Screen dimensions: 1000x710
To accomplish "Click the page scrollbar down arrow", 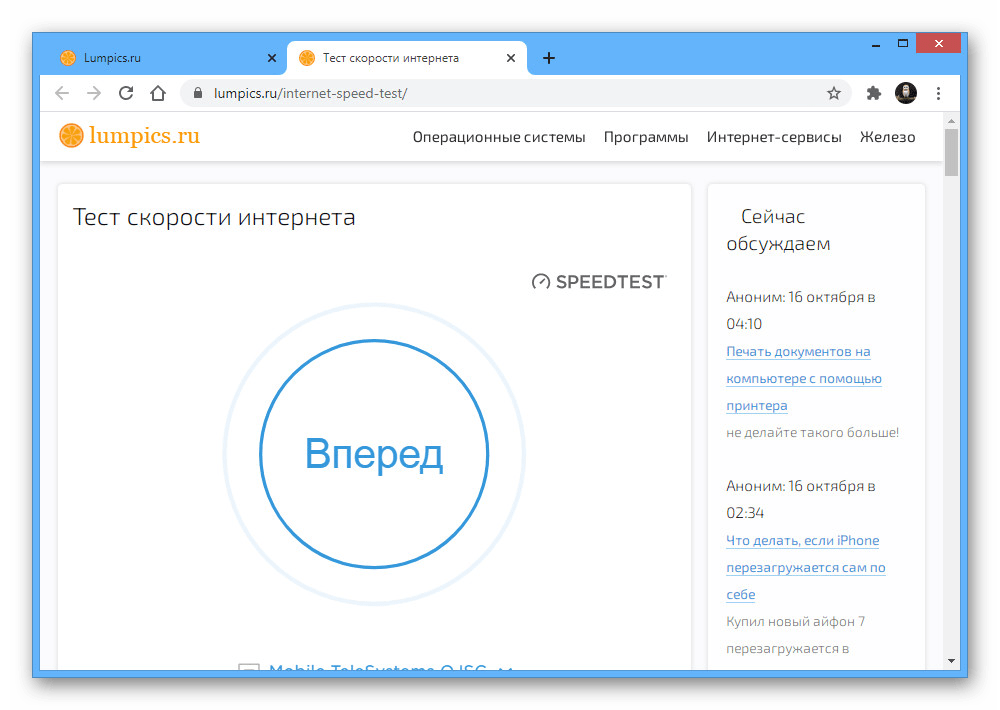I will coord(952,662).
